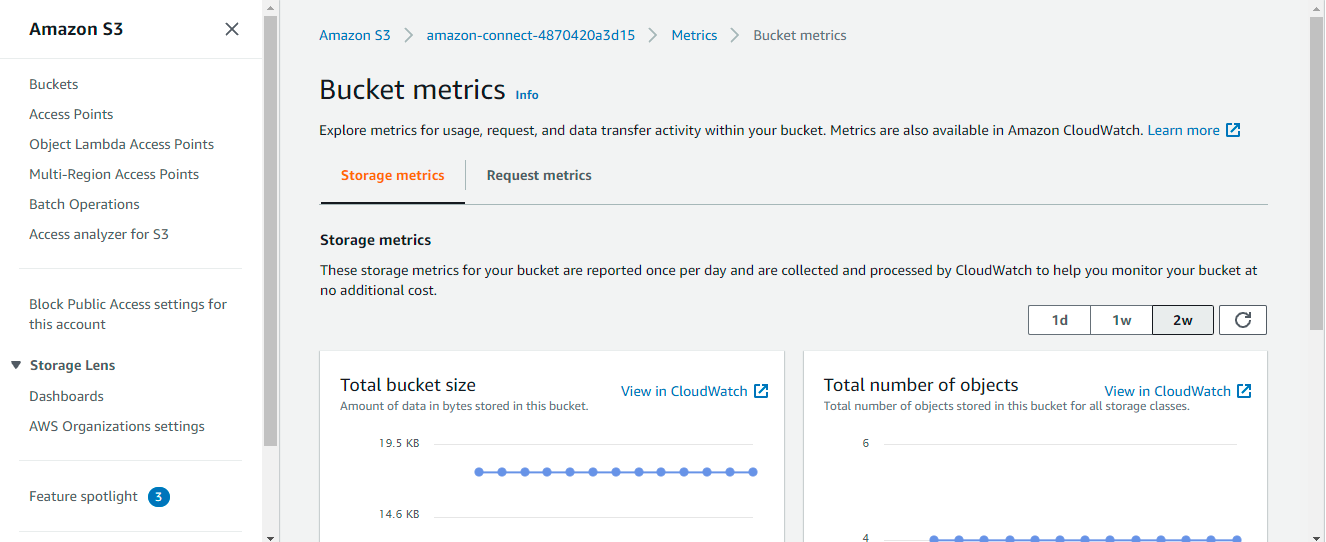Click the refresh metrics icon button
The width and height of the screenshot is (1326, 542).
point(1243,320)
